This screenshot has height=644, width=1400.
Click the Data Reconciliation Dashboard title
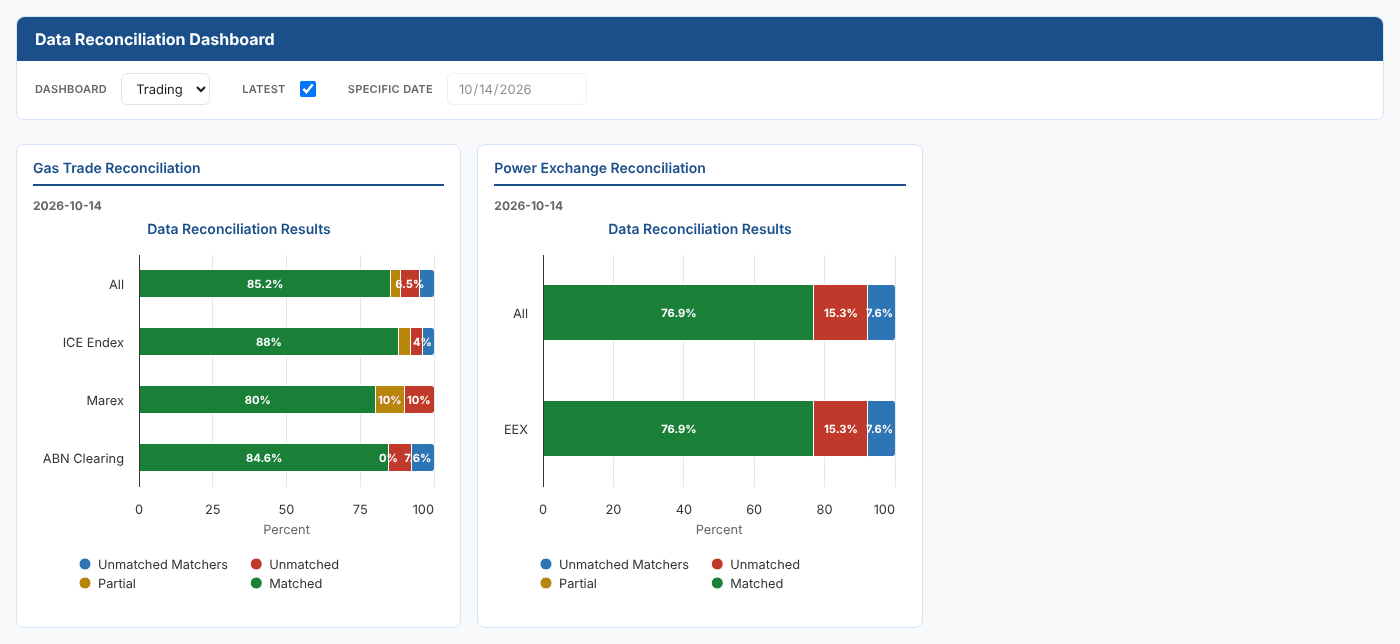(155, 40)
